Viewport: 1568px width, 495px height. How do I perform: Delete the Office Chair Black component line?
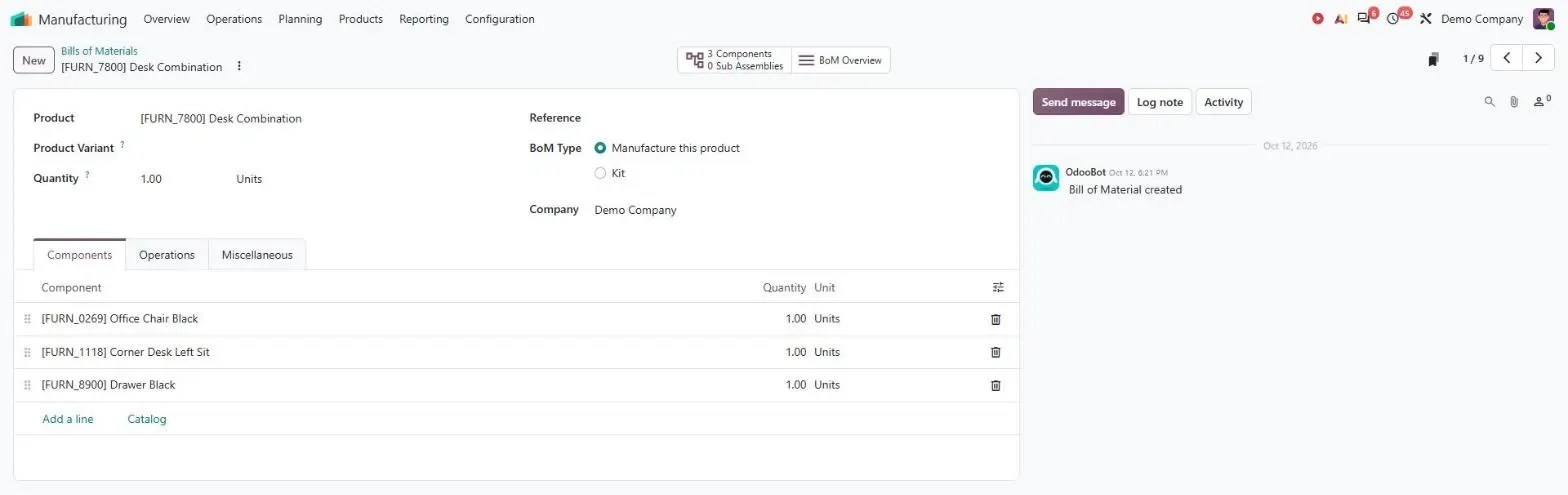(995, 319)
